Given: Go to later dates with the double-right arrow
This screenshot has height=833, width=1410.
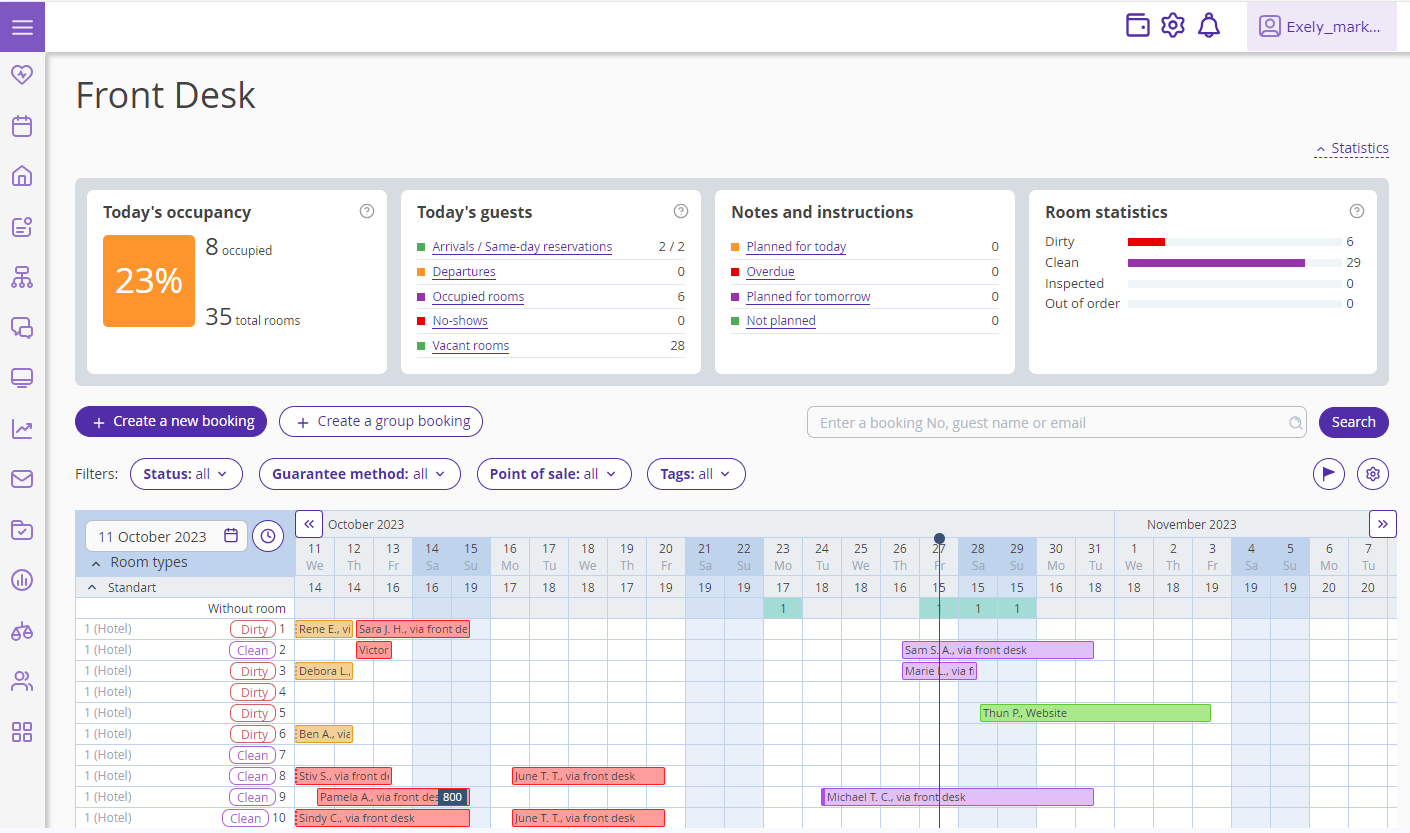Looking at the screenshot, I should [x=1383, y=523].
